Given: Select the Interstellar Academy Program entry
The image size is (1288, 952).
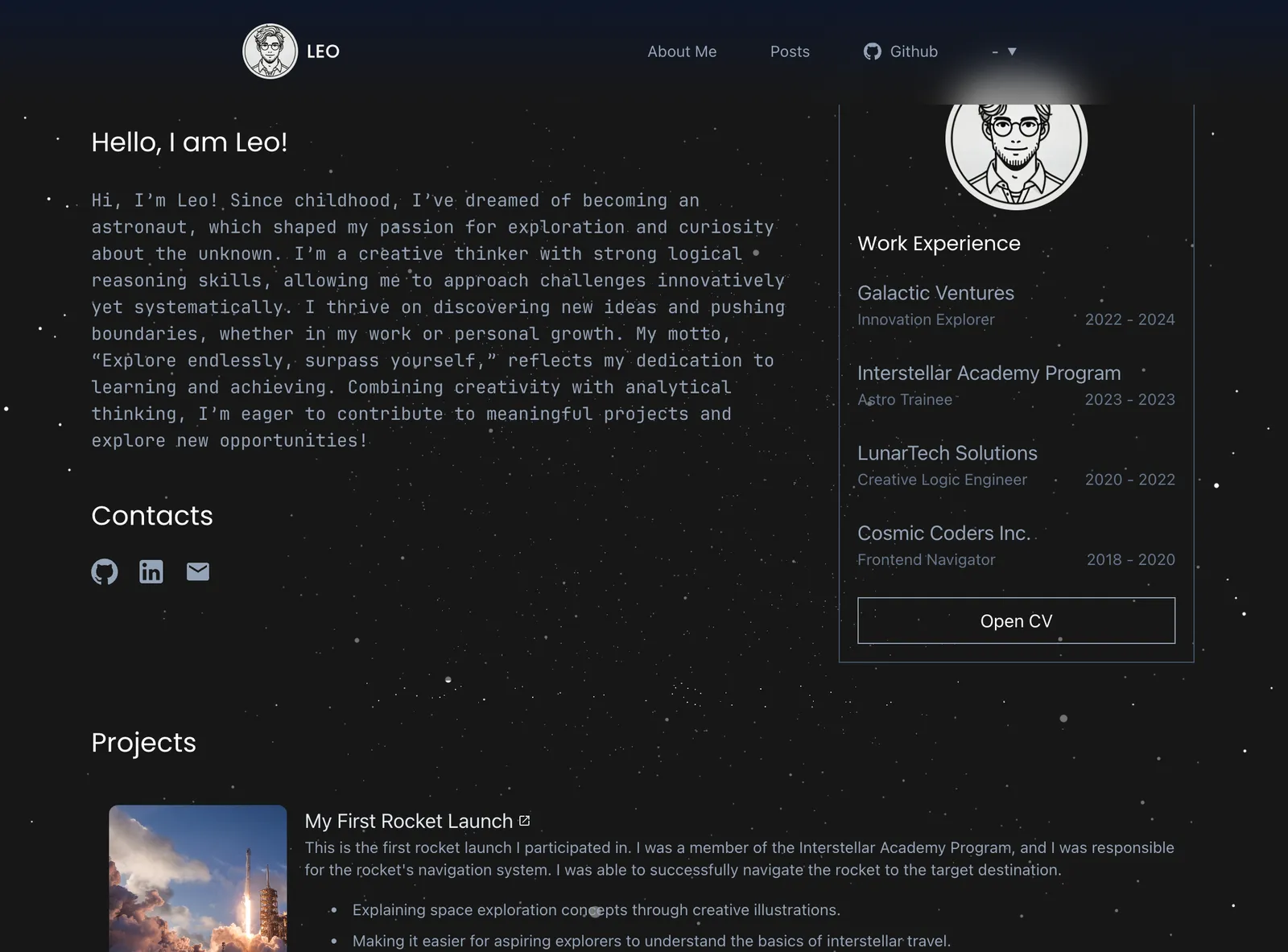Looking at the screenshot, I should point(989,373).
